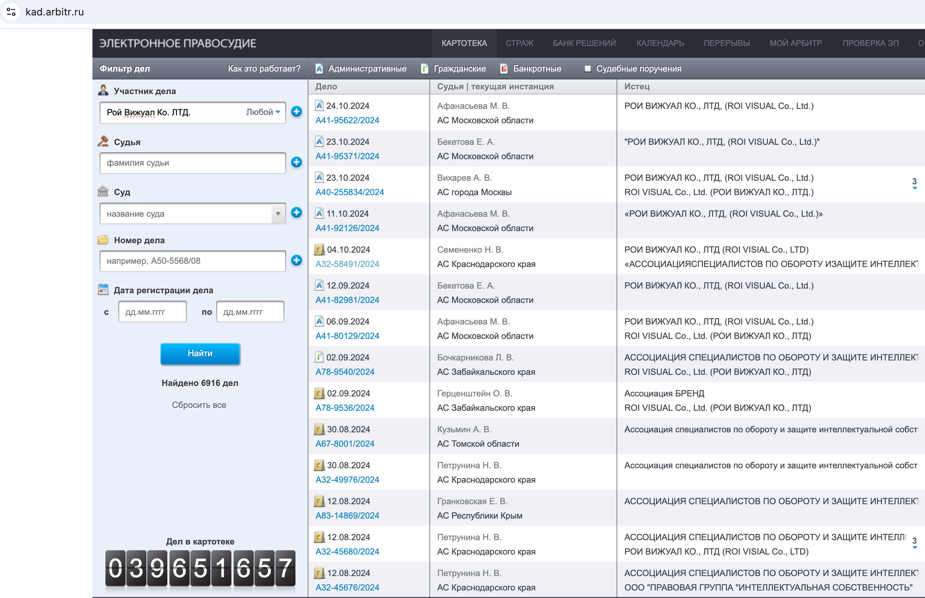Focus the start date 'с' field
Viewport: 925px width, 598px height.
click(152, 312)
